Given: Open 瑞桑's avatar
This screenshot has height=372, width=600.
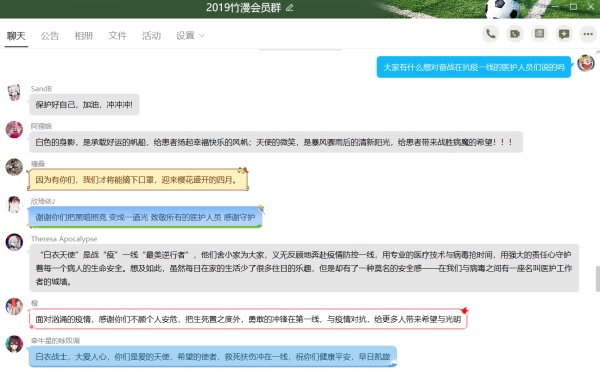Looking at the screenshot, I should tap(14, 167).
